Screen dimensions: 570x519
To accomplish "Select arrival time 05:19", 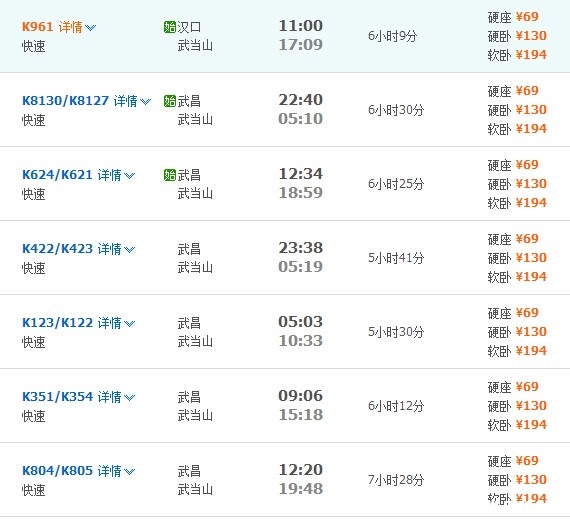I will 301,266.
